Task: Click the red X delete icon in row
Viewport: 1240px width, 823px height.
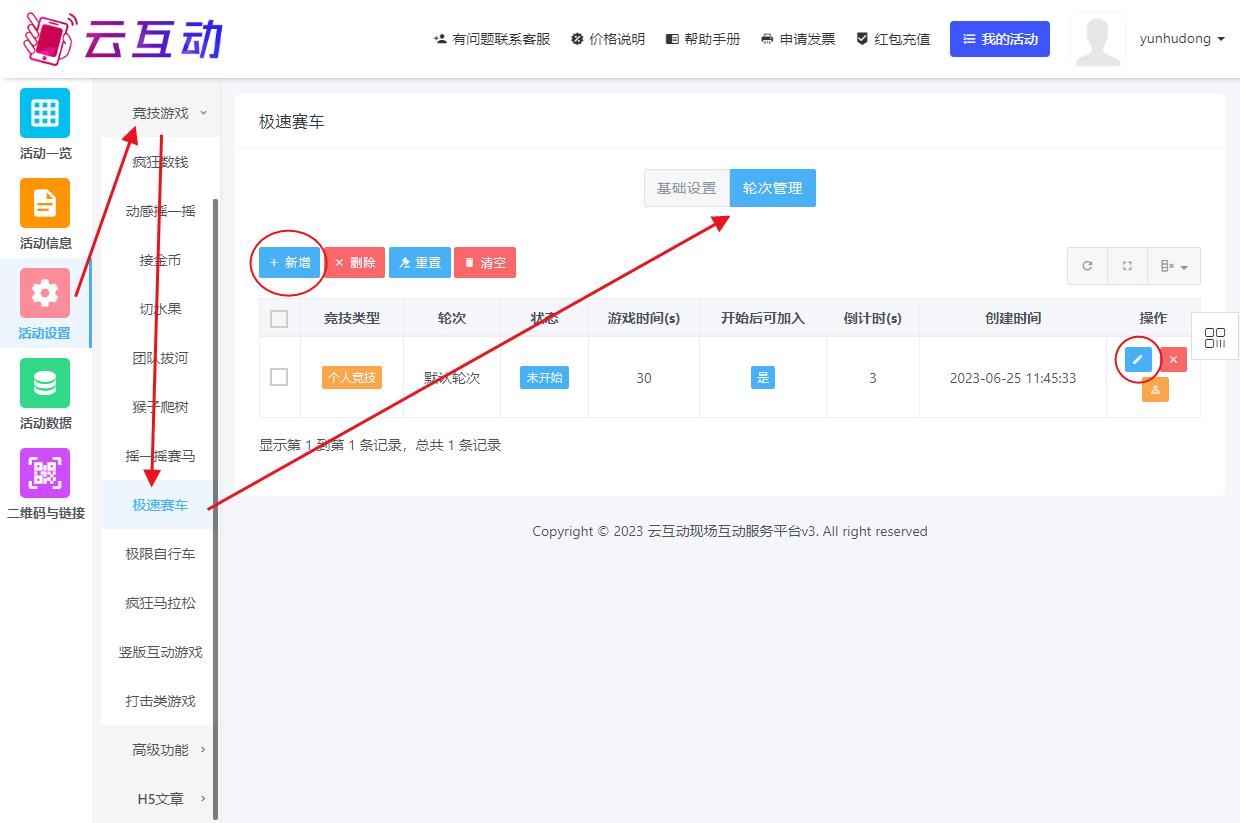Action: pyautogui.click(x=1173, y=359)
